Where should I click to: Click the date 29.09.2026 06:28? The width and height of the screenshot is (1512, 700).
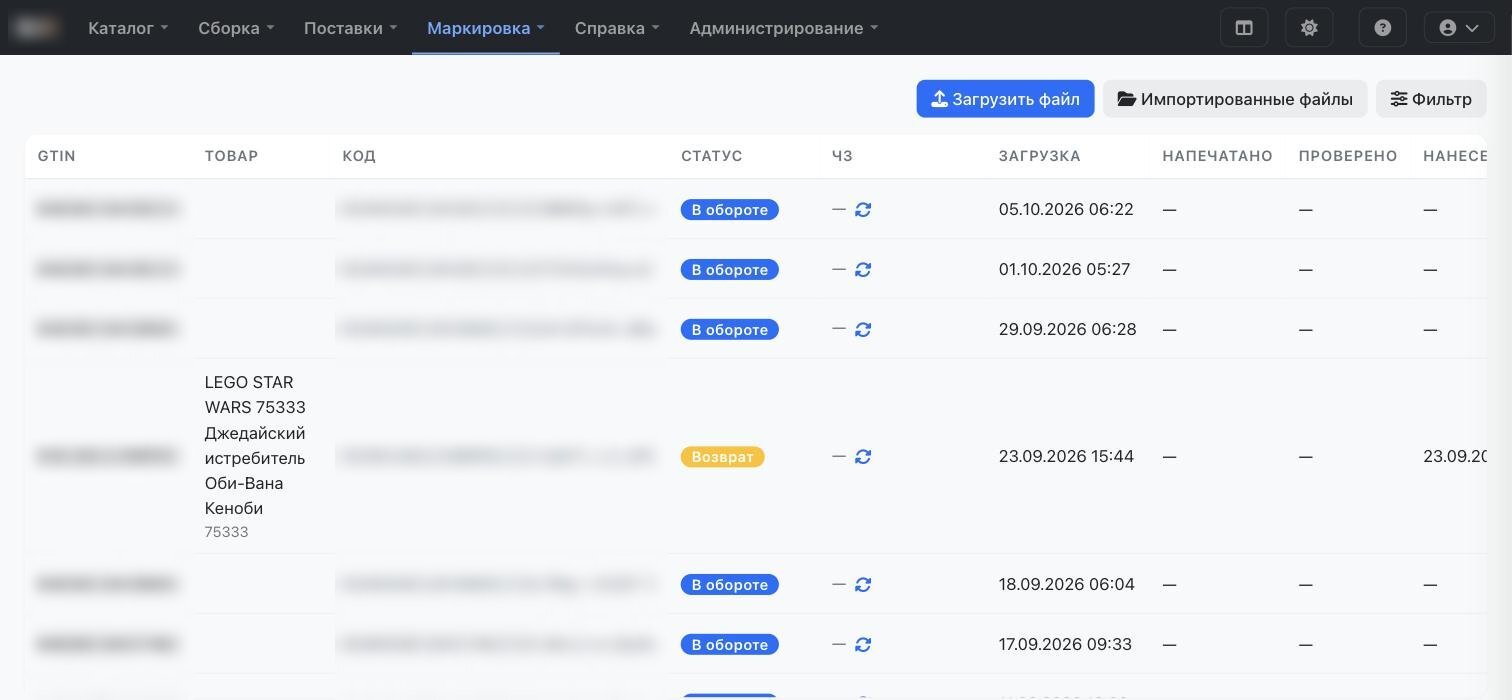[x=1068, y=330]
